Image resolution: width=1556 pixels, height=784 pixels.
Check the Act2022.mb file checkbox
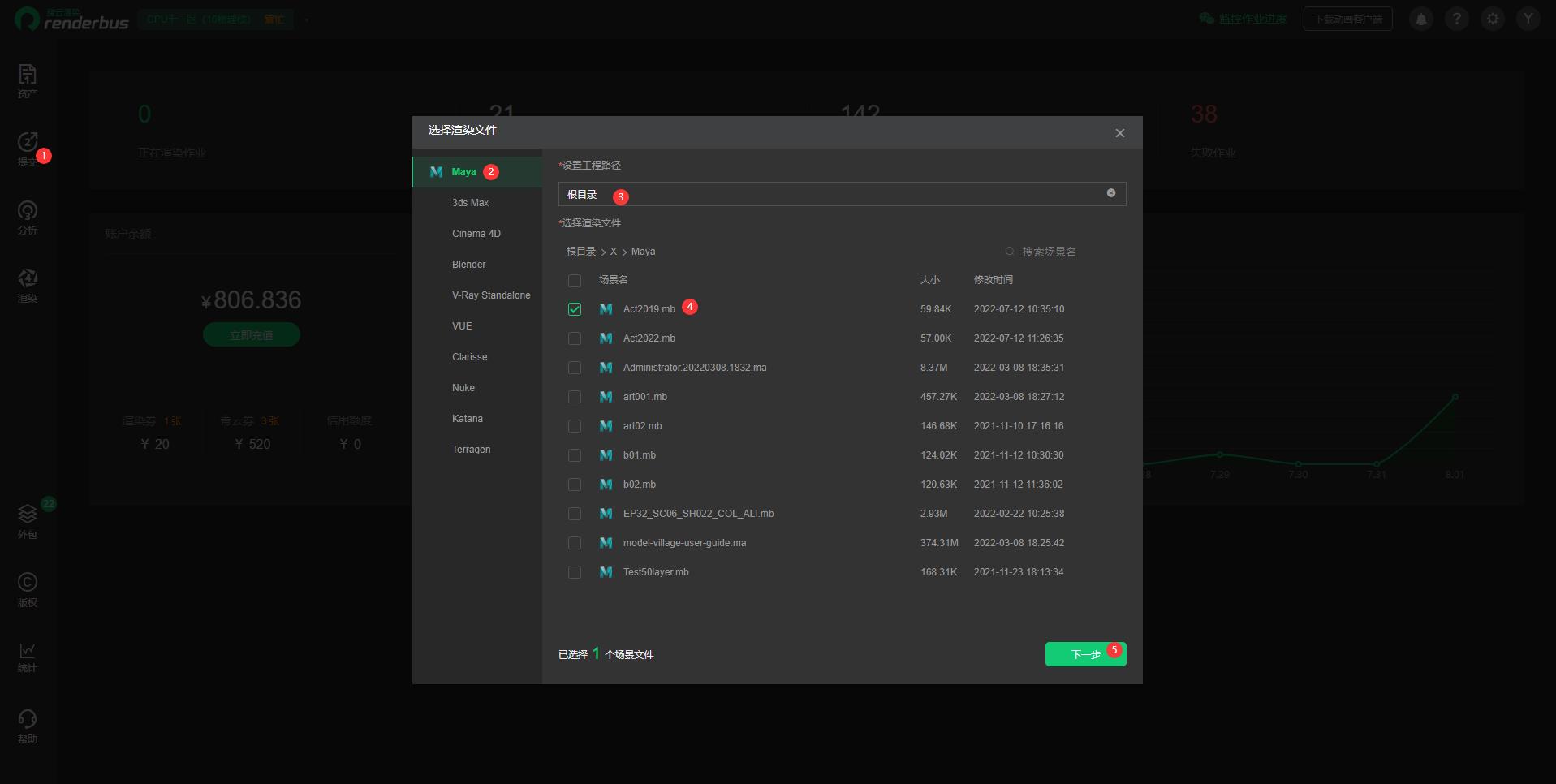tap(575, 338)
